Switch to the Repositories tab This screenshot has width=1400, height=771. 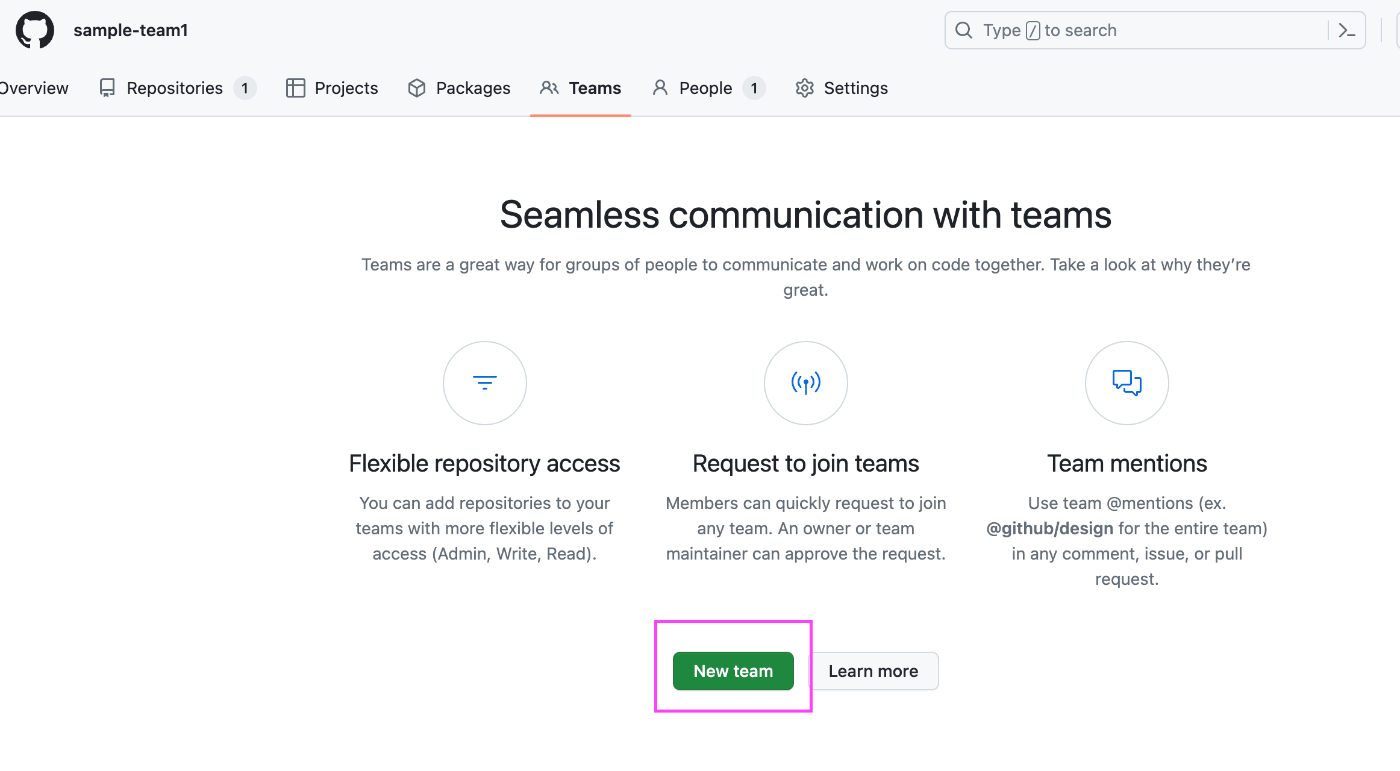[x=175, y=88]
